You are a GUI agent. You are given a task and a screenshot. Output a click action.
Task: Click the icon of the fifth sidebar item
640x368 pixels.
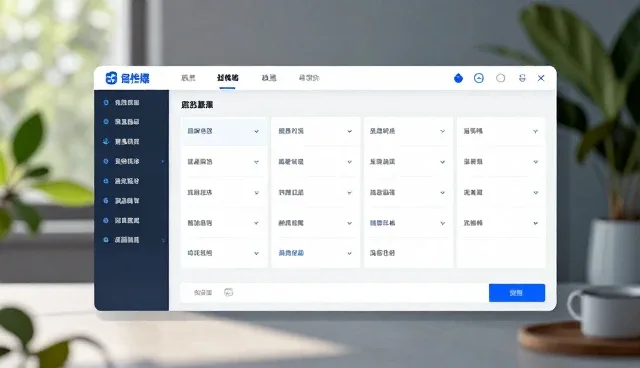pyautogui.click(x=106, y=181)
